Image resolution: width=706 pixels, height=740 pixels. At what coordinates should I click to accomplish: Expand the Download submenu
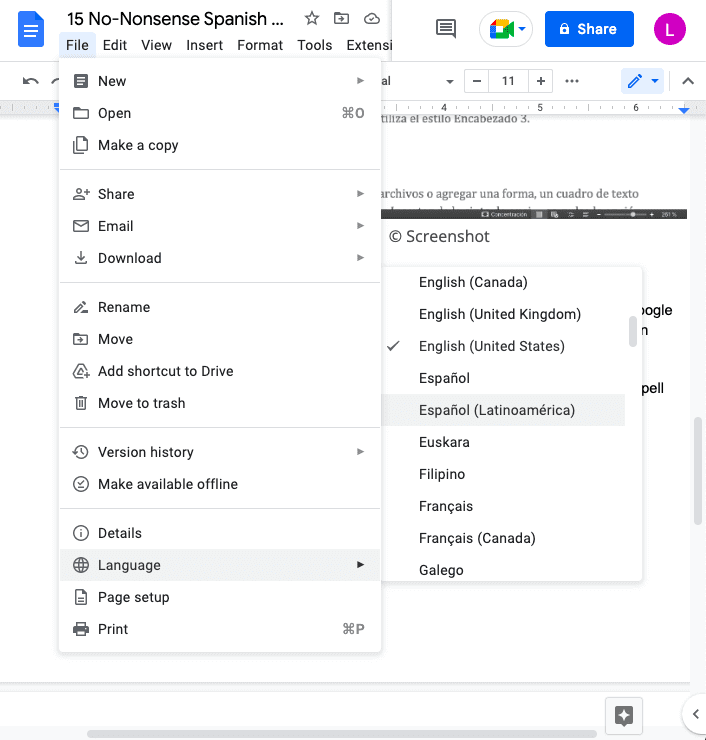[x=220, y=258]
